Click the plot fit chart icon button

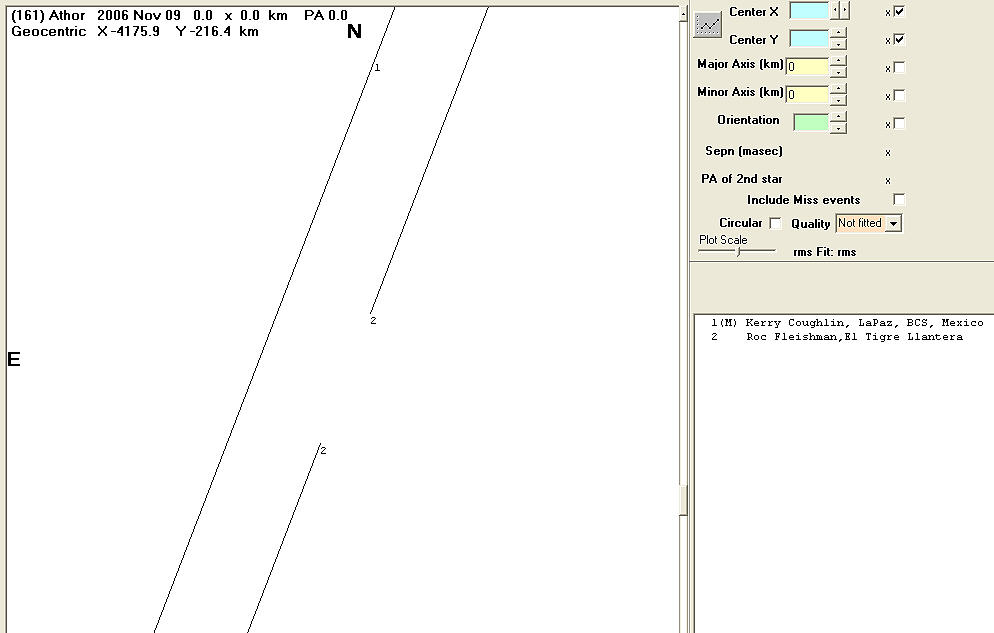[707, 25]
